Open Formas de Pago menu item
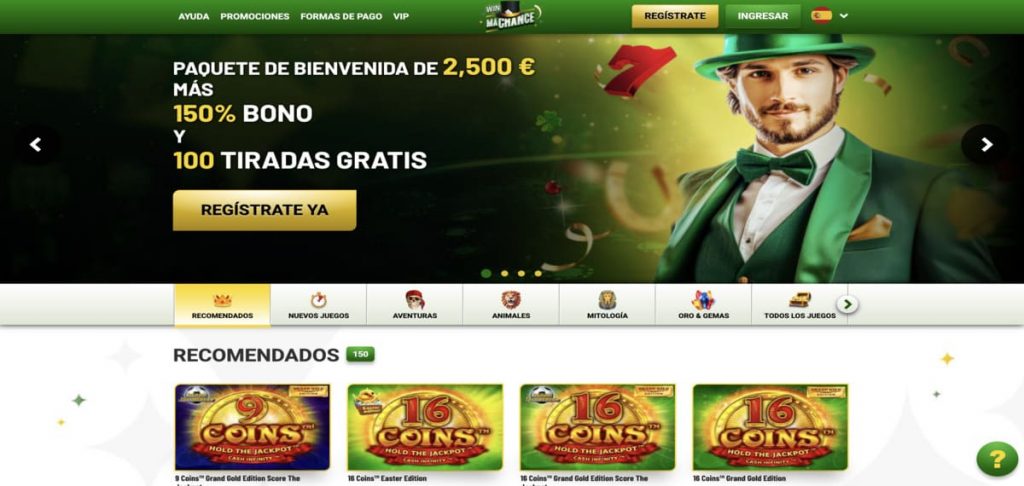This screenshot has height=486, width=1024. point(341,16)
